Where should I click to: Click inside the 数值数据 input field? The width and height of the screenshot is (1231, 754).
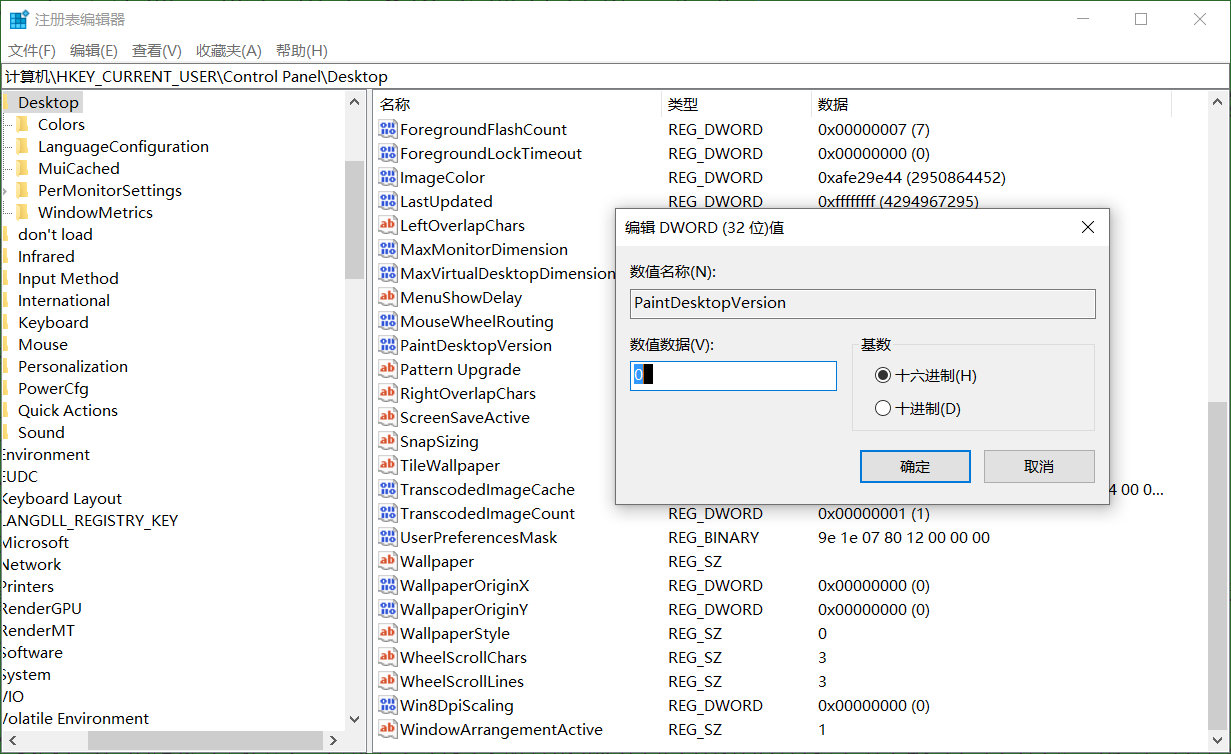(x=732, y=375)
